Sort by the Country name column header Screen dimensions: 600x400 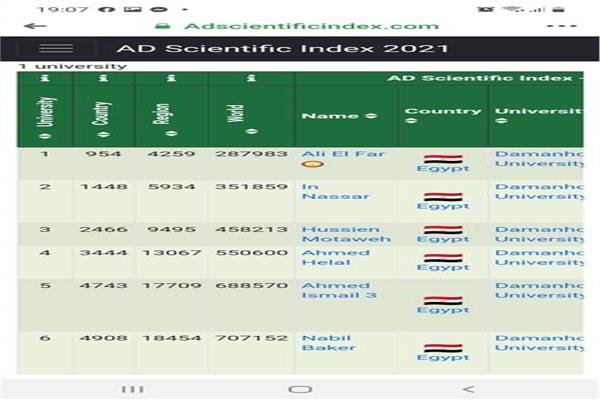(411, 121)
